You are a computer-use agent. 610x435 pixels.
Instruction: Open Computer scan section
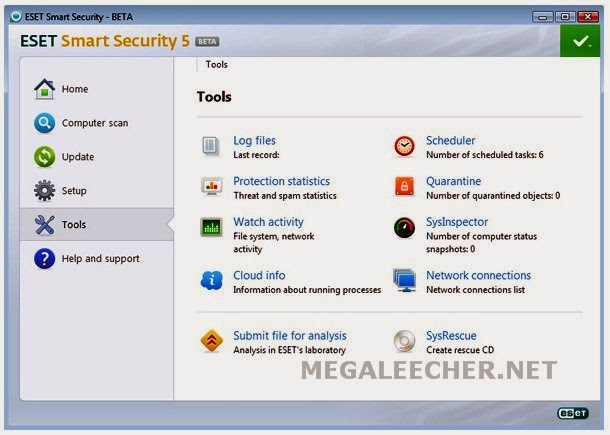coord(96,123)
